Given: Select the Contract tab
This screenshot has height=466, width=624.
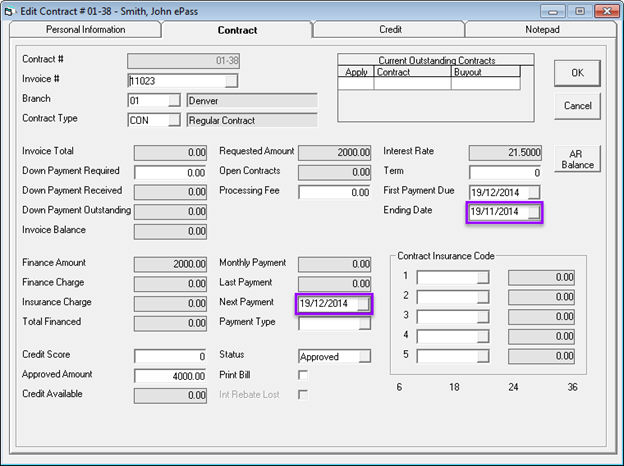Looking at the screenshot, I should point(237,30).
